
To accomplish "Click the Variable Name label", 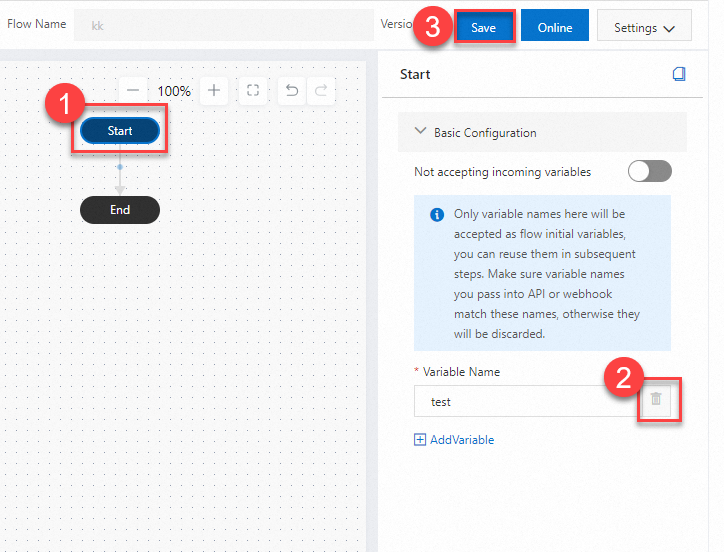I will pyautogui.click(x=461, y=372).
